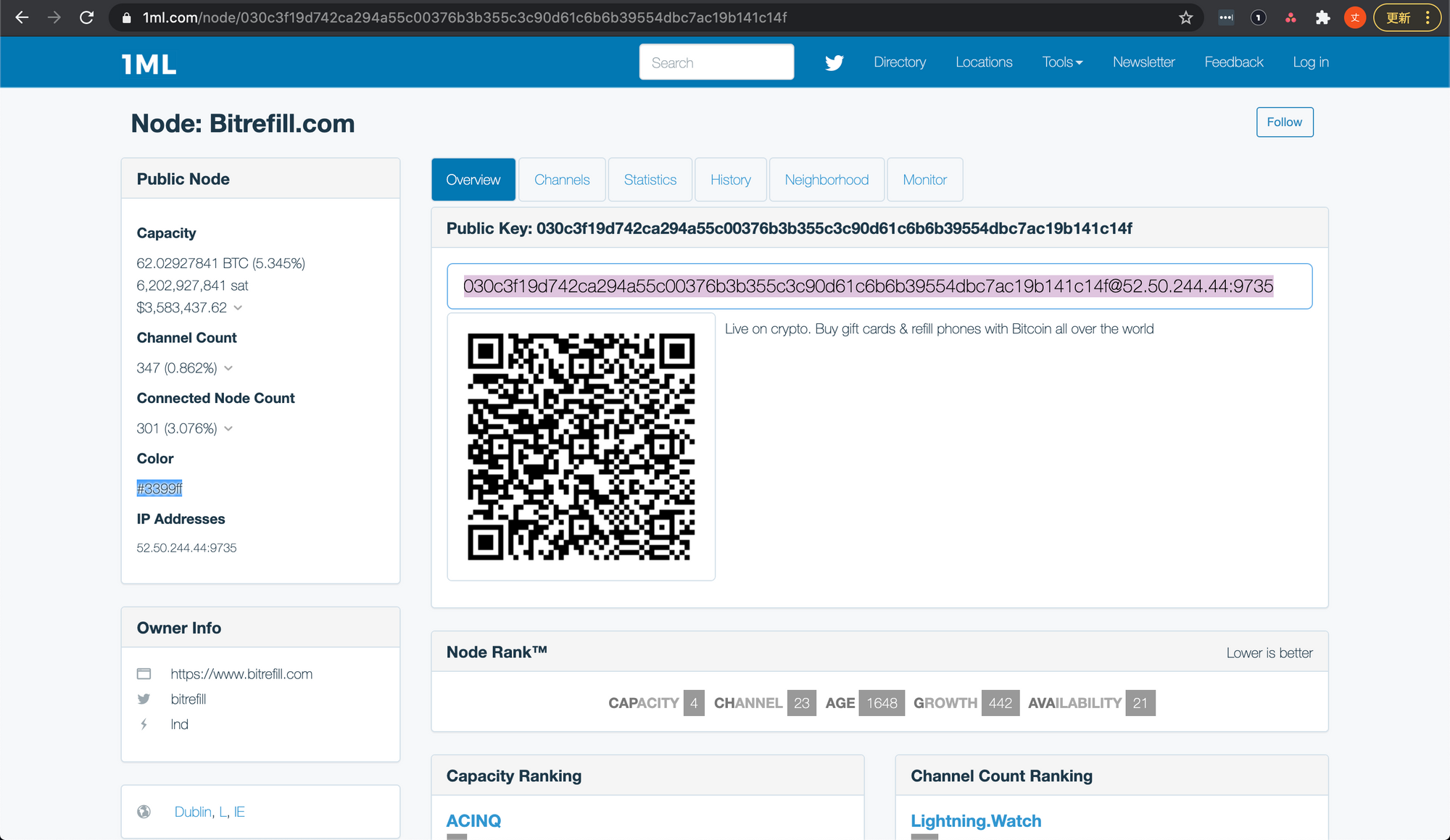Expand the Connected Node Count chevron
This screenshot has width=1450, height=840.
(x=228, y=428)
